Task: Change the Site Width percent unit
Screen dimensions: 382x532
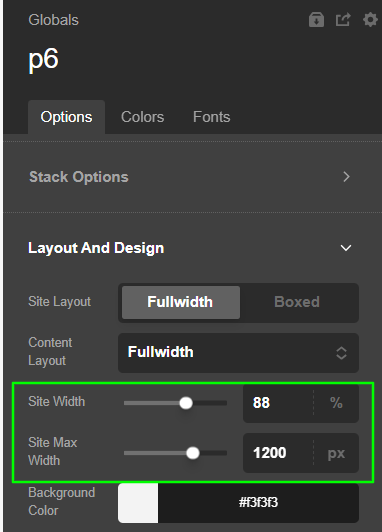Action: pyautogui.click(x=336, y=403)
